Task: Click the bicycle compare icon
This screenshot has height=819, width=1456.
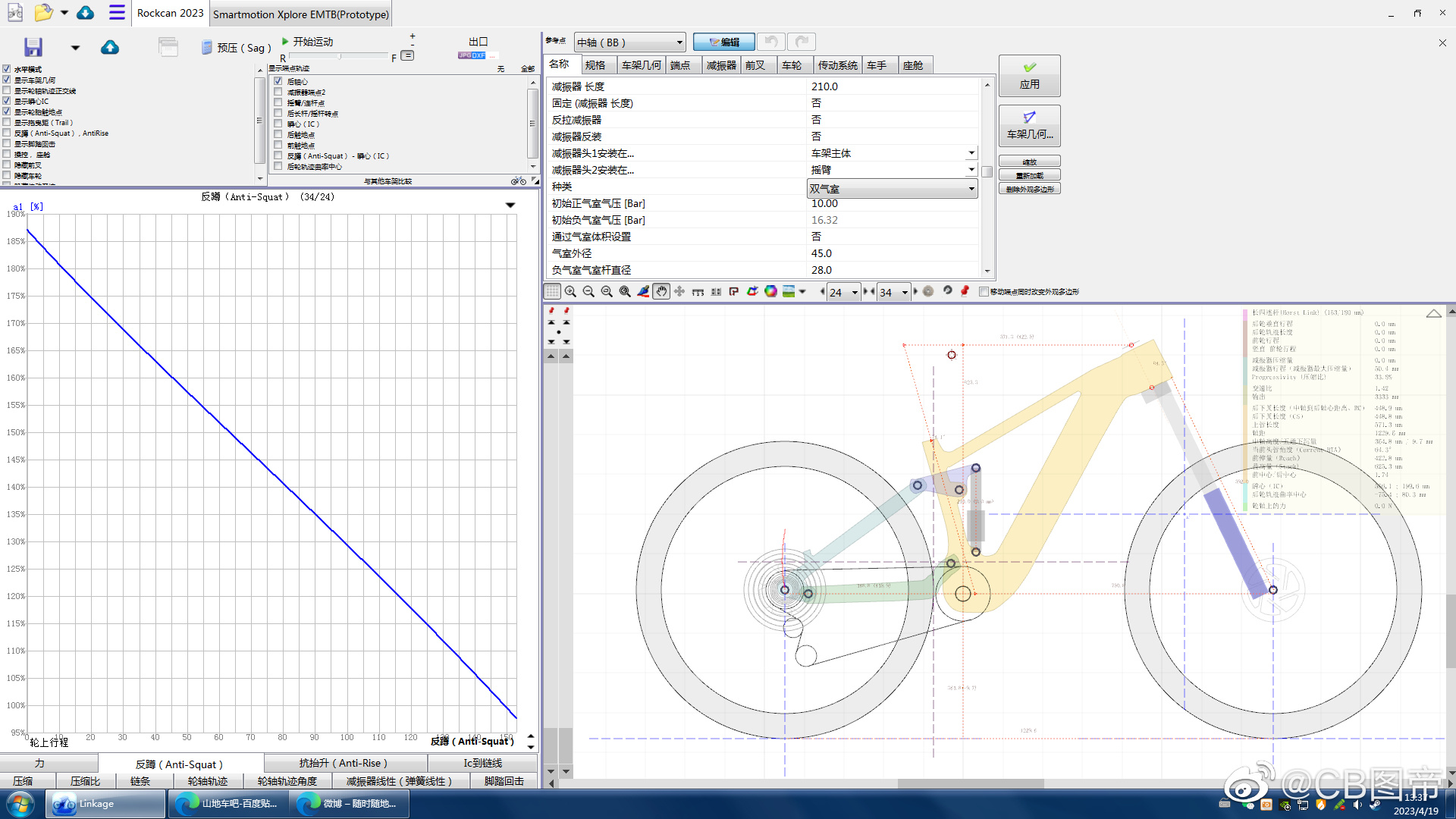Action: [518, 181]
